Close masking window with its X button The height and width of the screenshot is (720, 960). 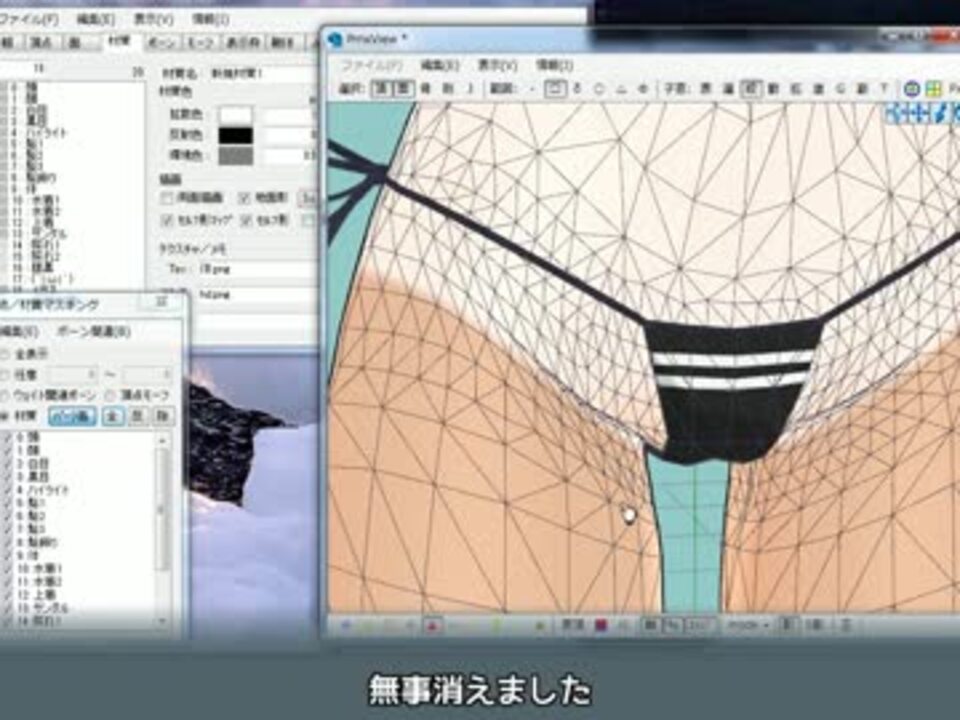162,302
